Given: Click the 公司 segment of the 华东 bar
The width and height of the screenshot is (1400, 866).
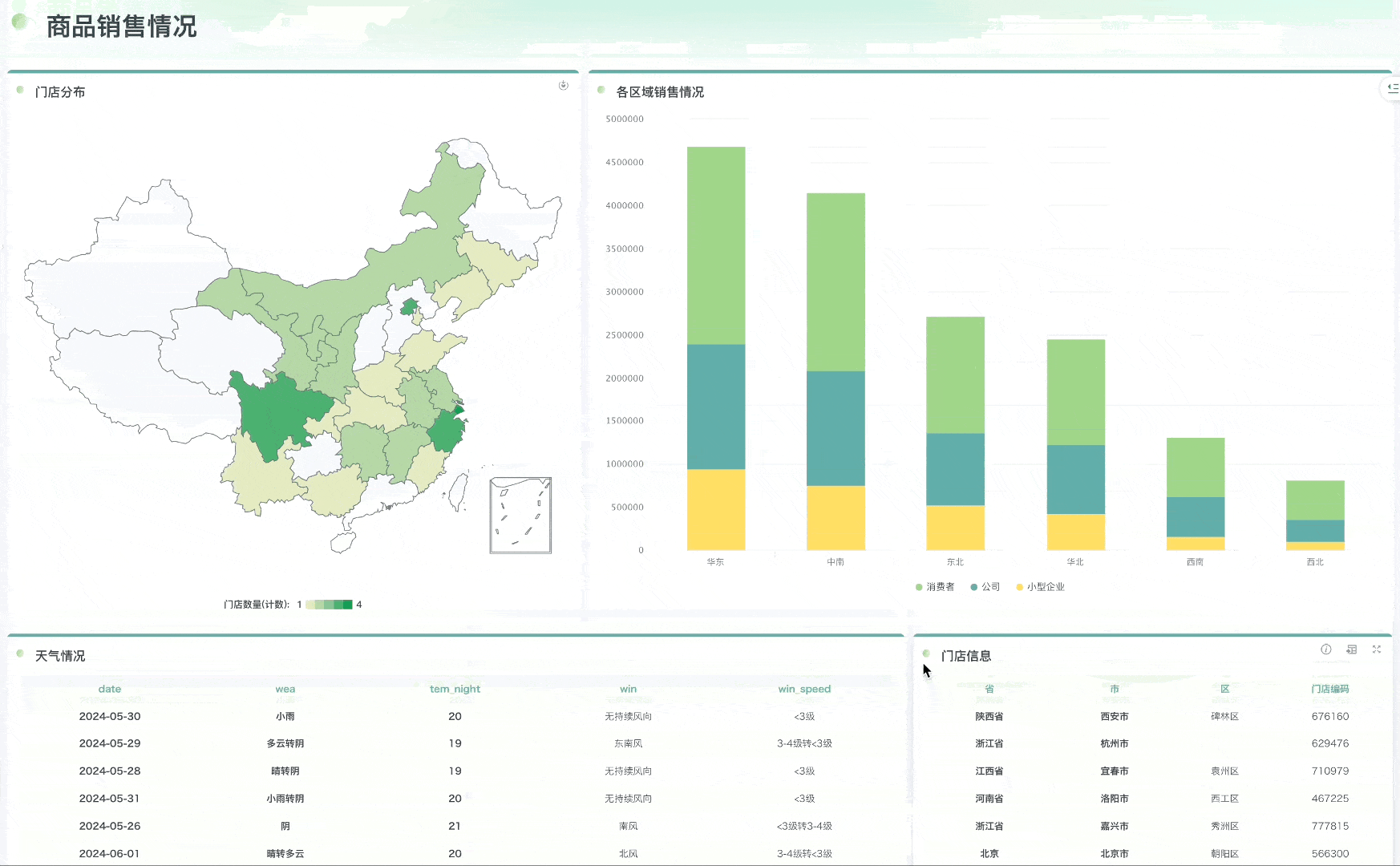Looking at the screenshot, I should 716,407.
